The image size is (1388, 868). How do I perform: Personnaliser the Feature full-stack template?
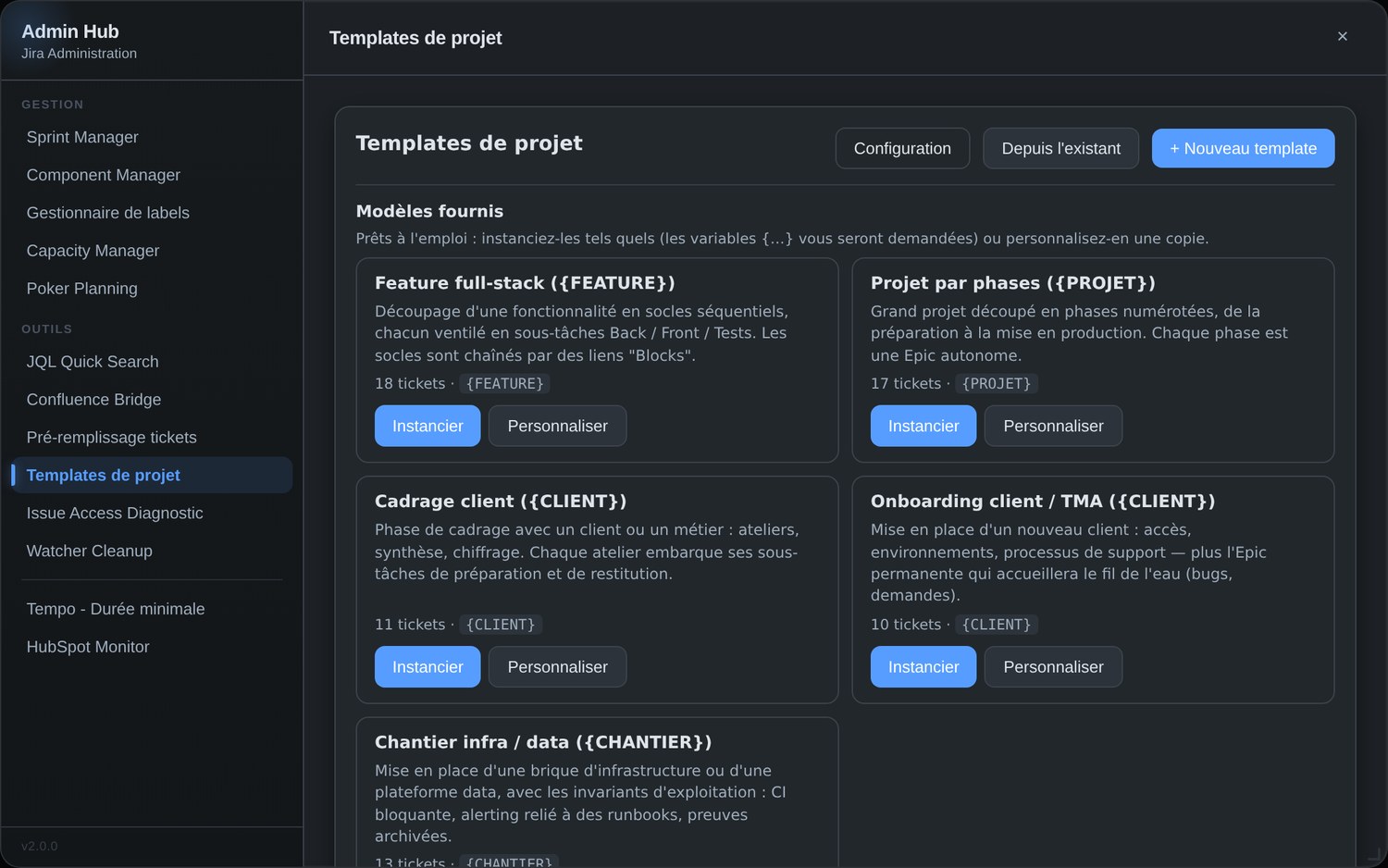pyautogui.click(x=557, y=426)
